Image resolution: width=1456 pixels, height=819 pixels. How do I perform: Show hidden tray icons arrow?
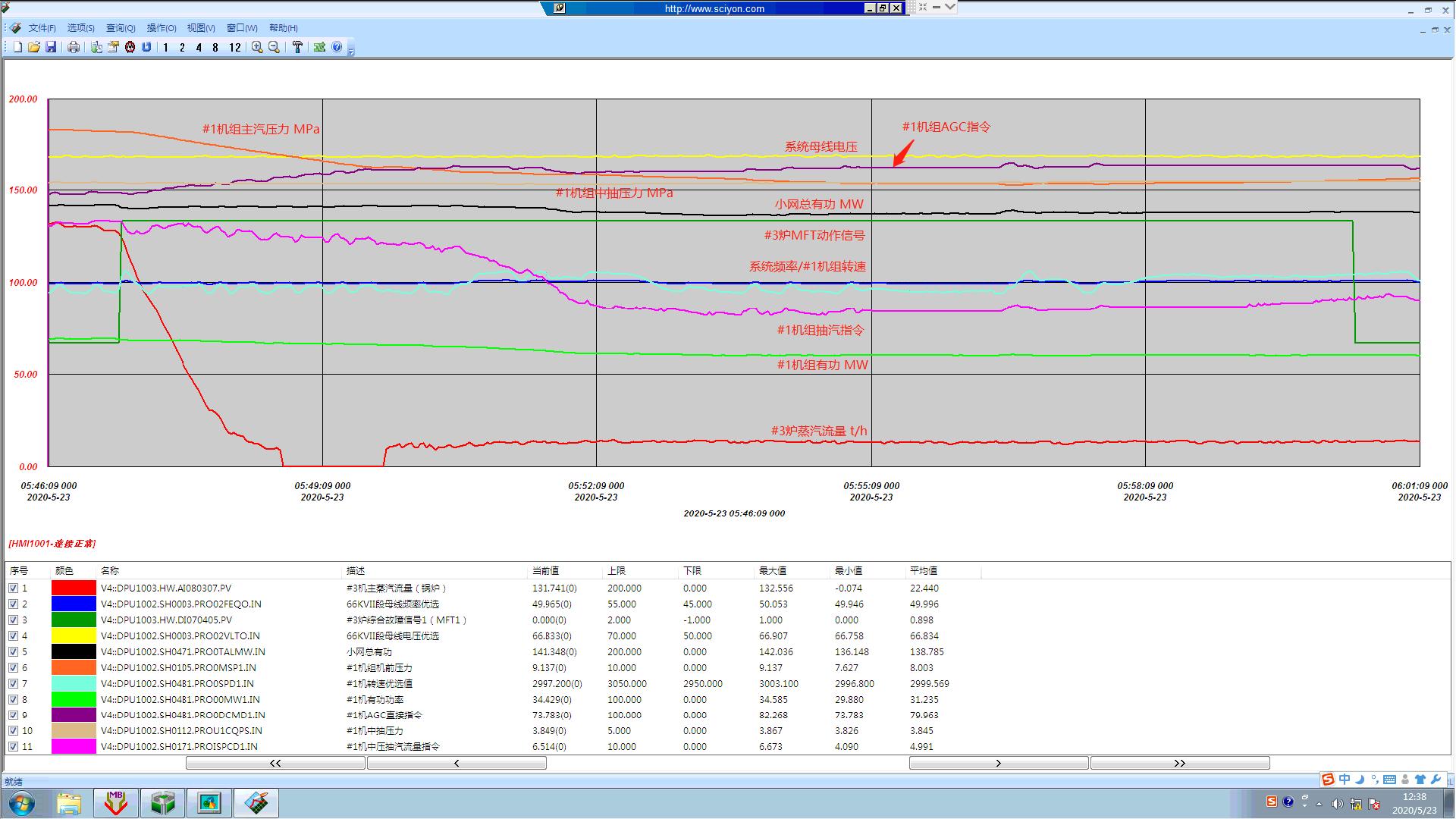[x=1319, y=803]
